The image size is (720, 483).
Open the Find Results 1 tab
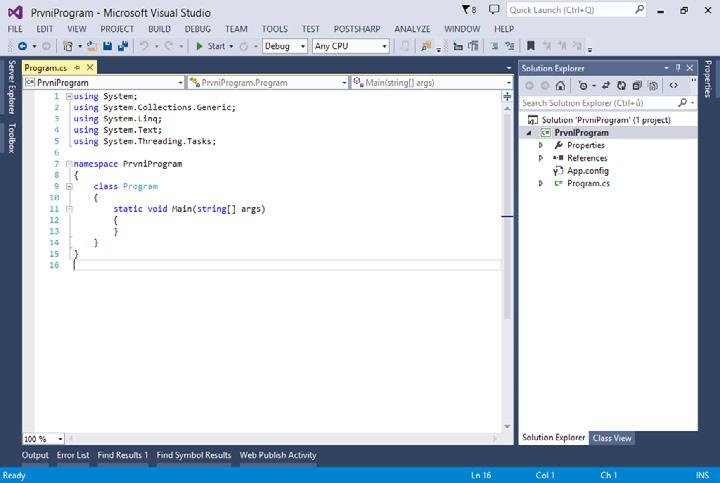[123, 455]
